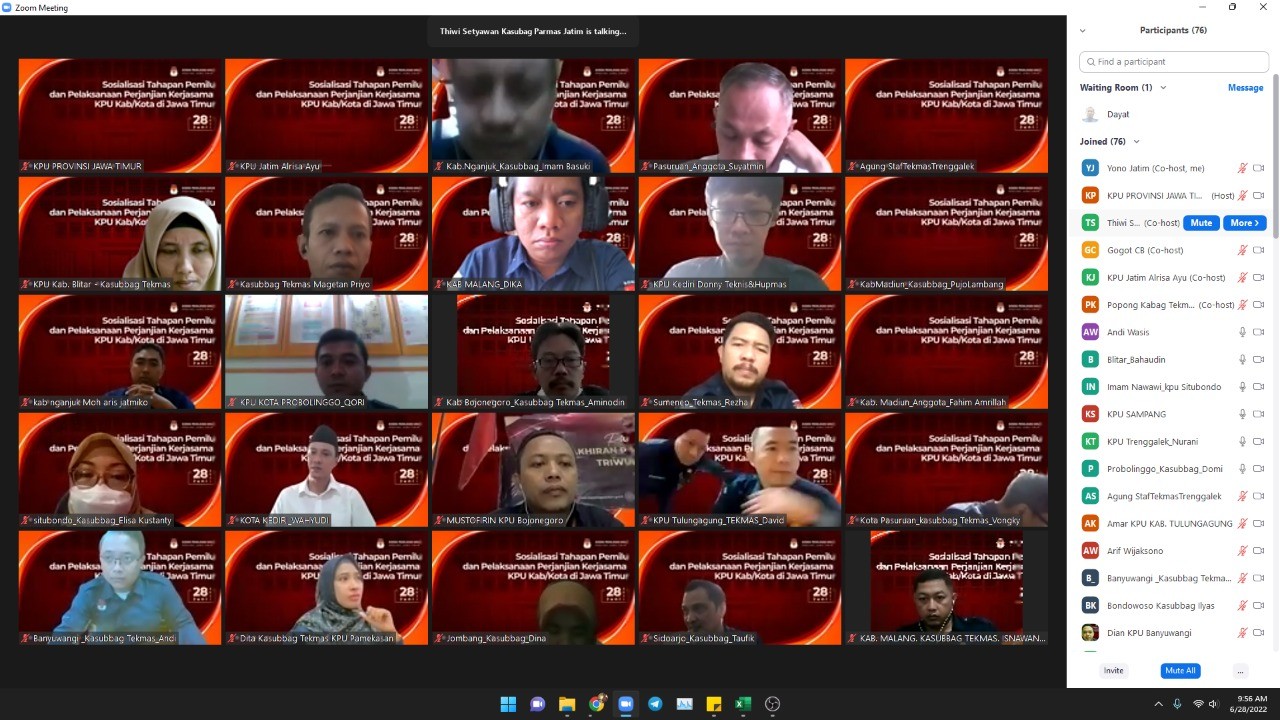The height and width of the screenshot is (720, 1280).
Task: Click microphone icon beside Andi Wasis
Action: tap(1242, 332)
